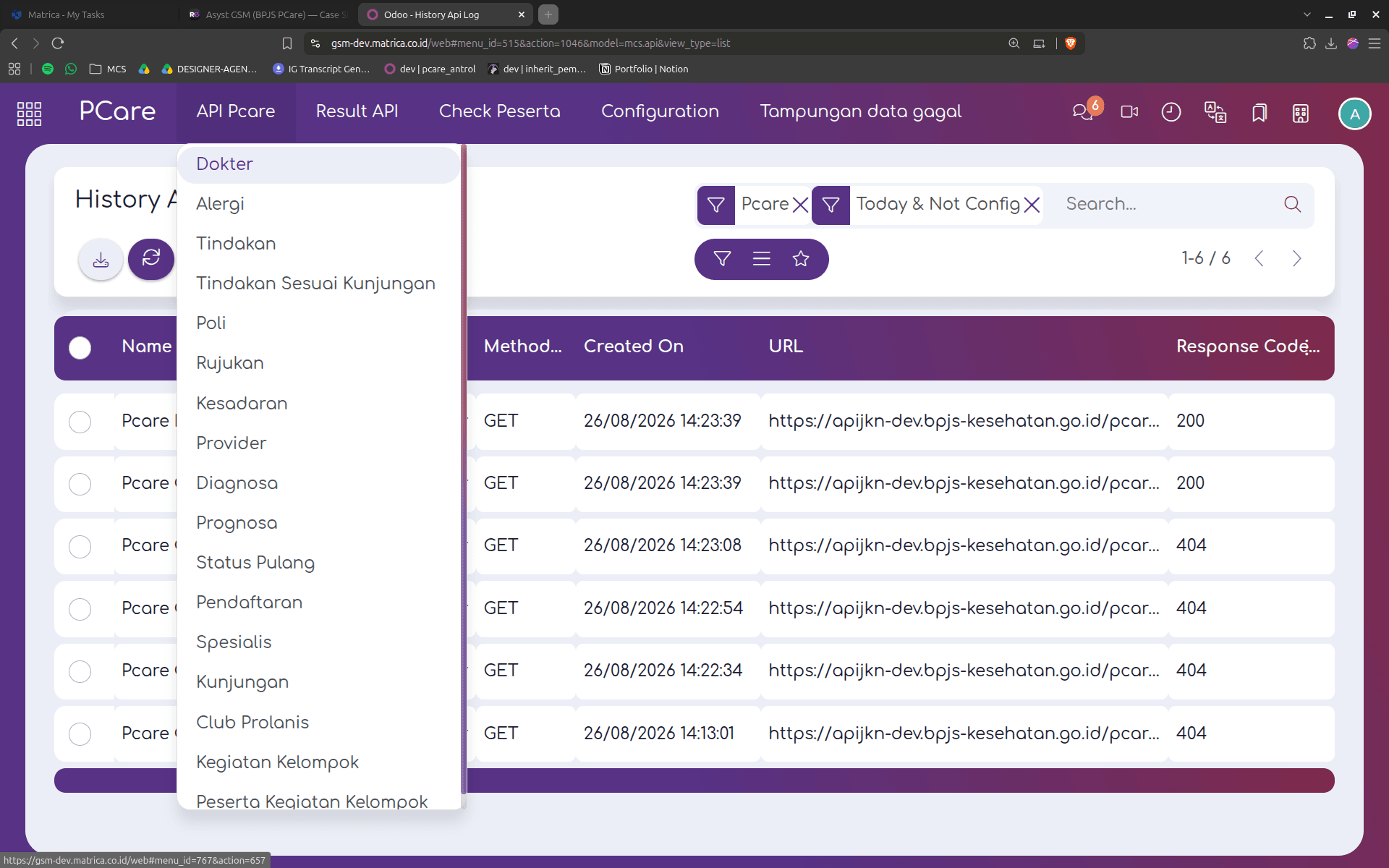Click the PCare app brand link
1389x868 pixels.
coord(117,111)
